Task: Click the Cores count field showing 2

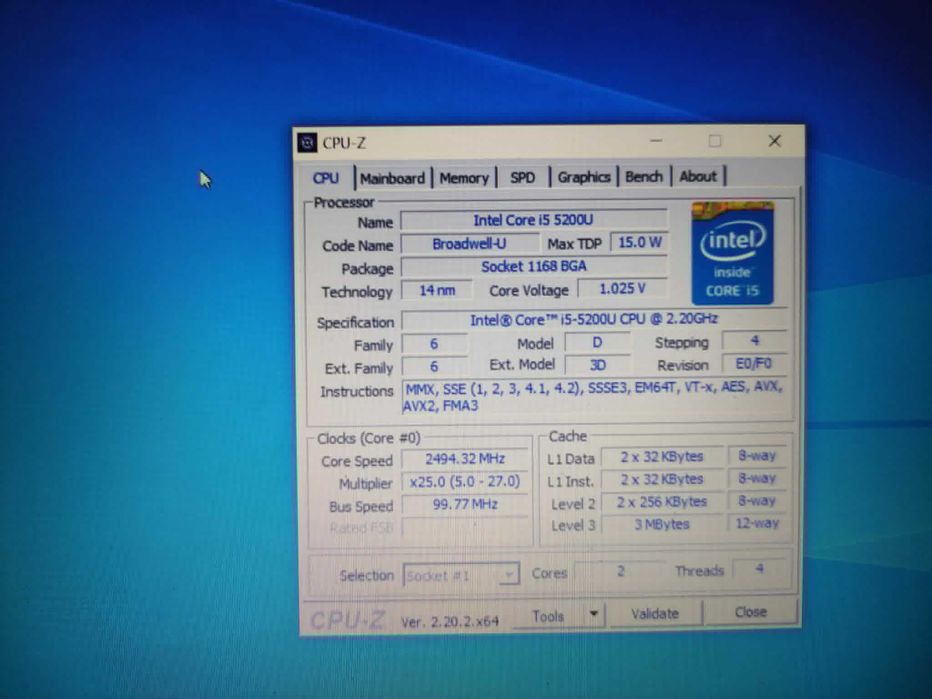Action: (621, 571)
